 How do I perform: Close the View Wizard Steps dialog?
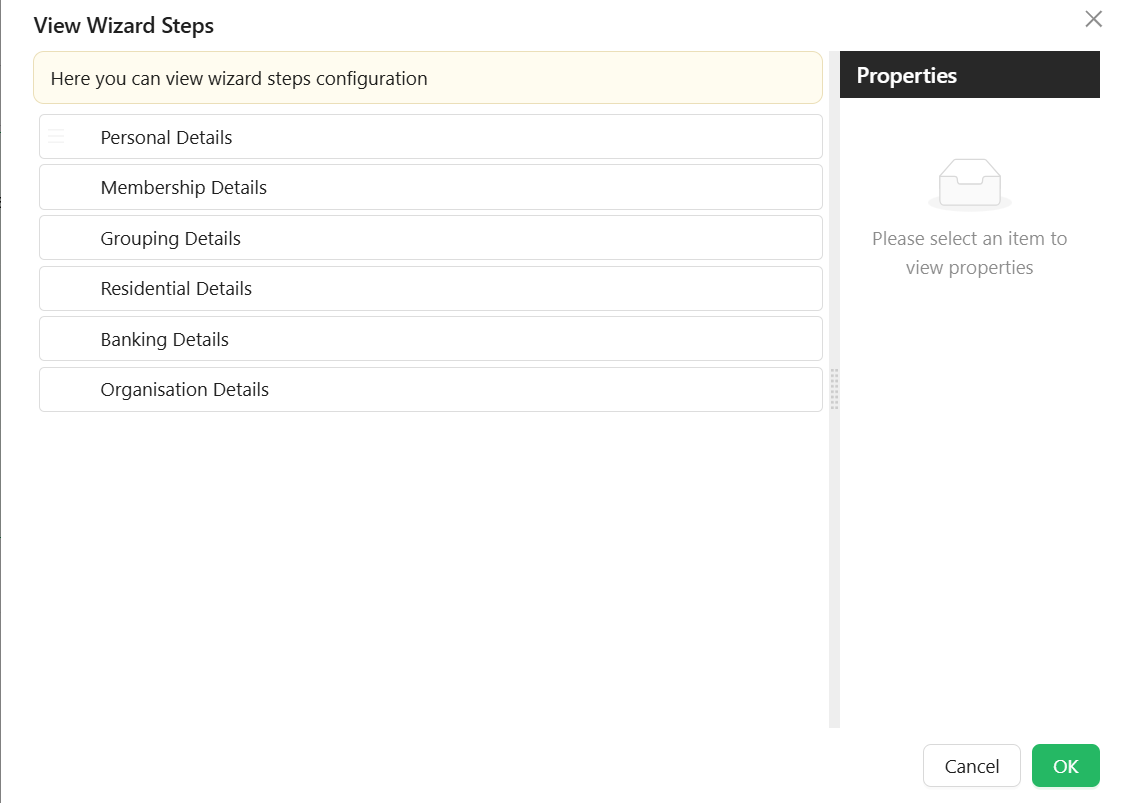click(1093, 19)
